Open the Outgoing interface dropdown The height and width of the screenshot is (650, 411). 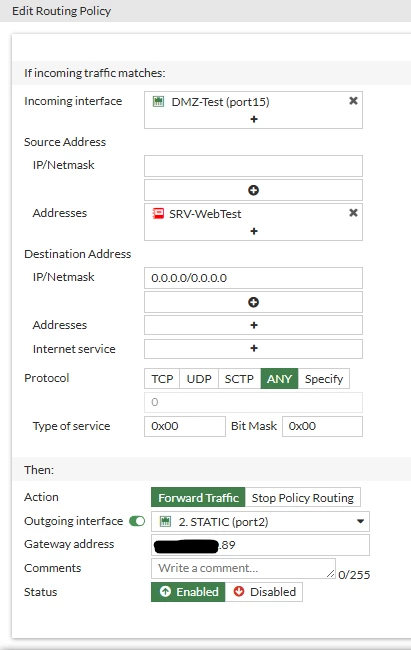coord(260,521)
